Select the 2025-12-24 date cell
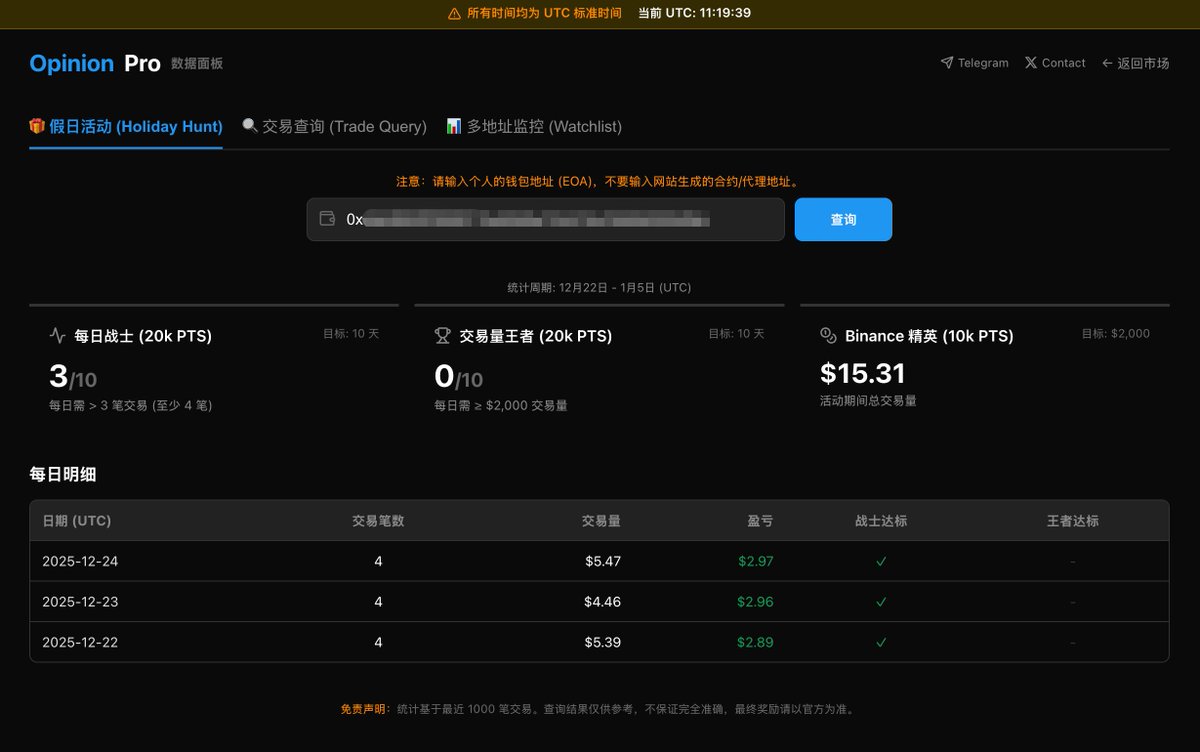Image resolution: width=1200 pixels, height=752 pixels. [80, 561]
